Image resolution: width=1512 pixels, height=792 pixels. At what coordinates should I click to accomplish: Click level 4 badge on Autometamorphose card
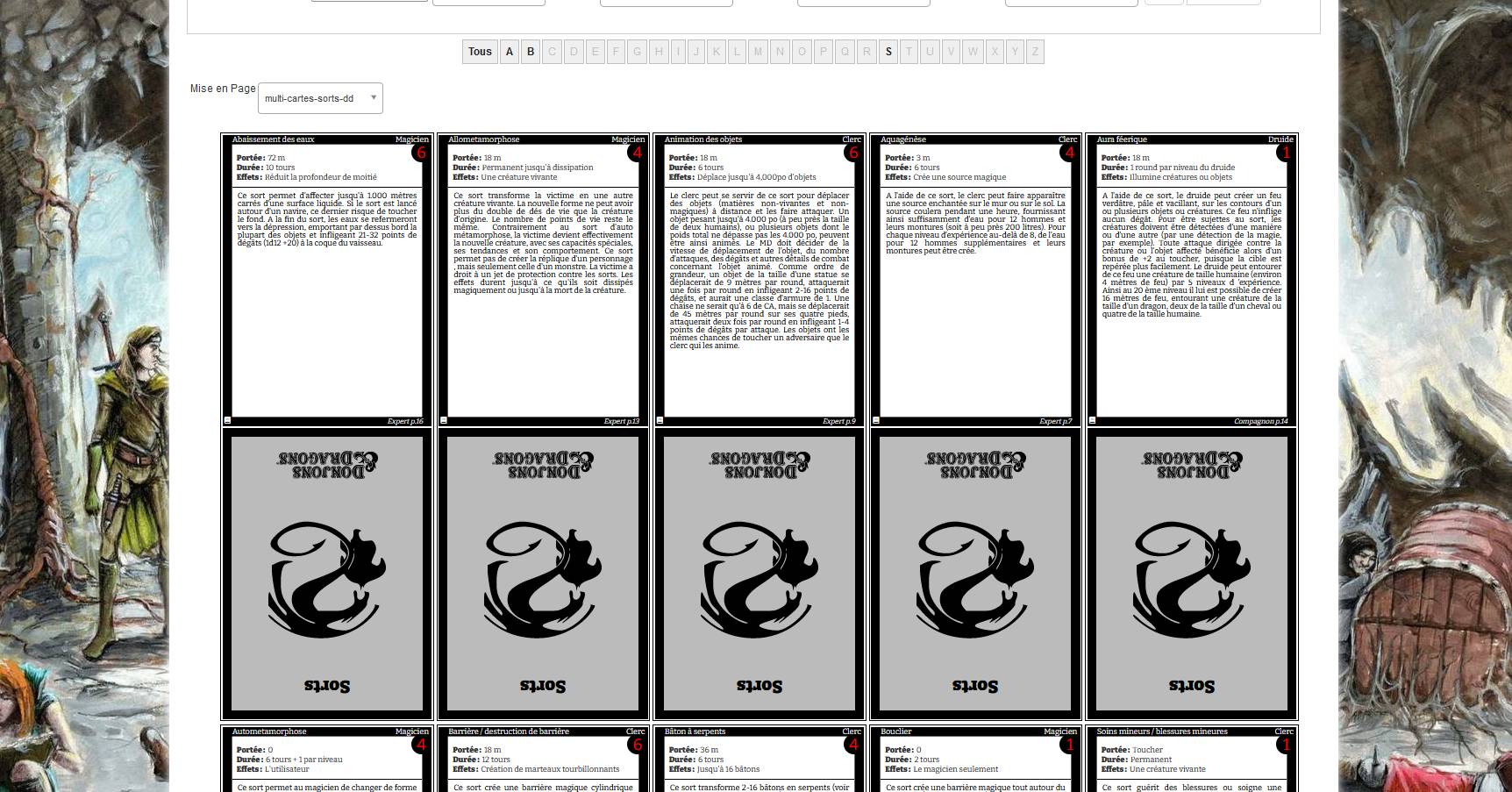point(421,745)
